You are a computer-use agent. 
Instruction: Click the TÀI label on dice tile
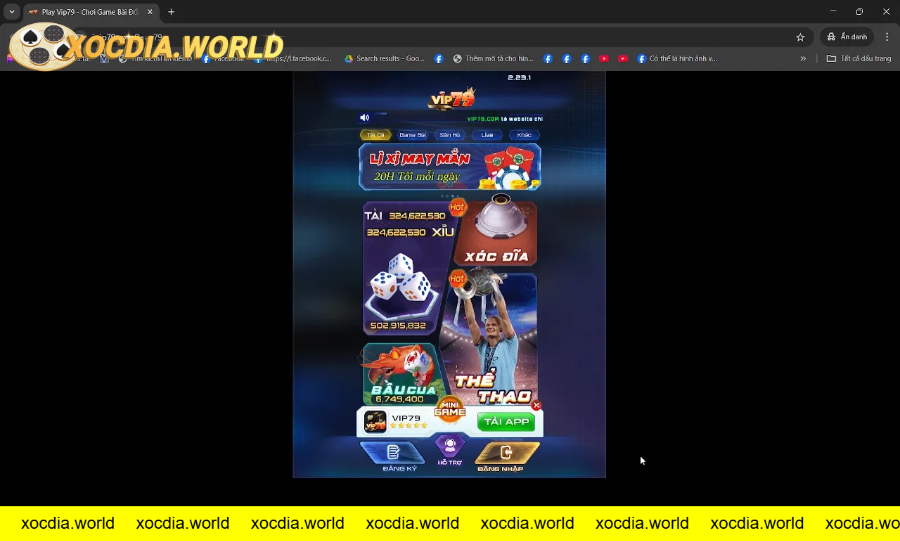click(x=373, y=216)
